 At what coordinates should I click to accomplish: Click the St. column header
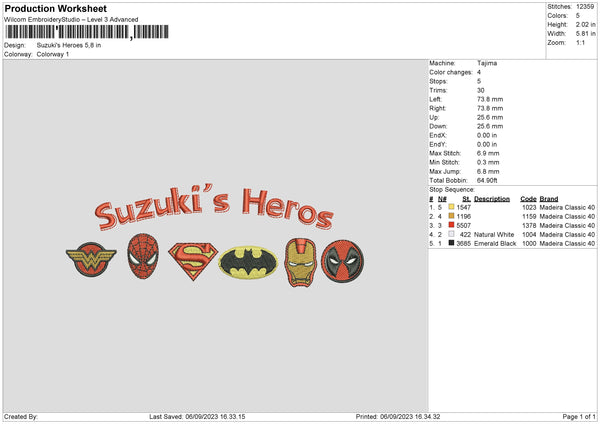click(466, 198)
